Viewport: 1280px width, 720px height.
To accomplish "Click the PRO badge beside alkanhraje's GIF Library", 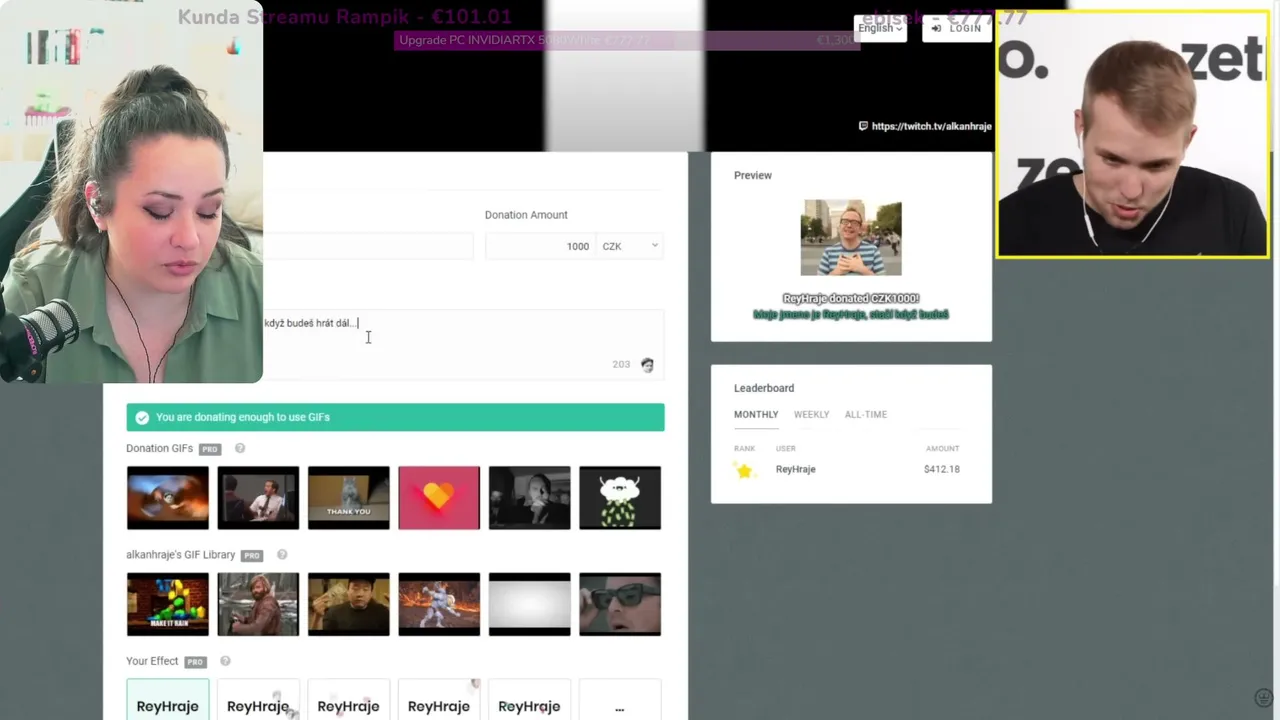I will point(251,555).
